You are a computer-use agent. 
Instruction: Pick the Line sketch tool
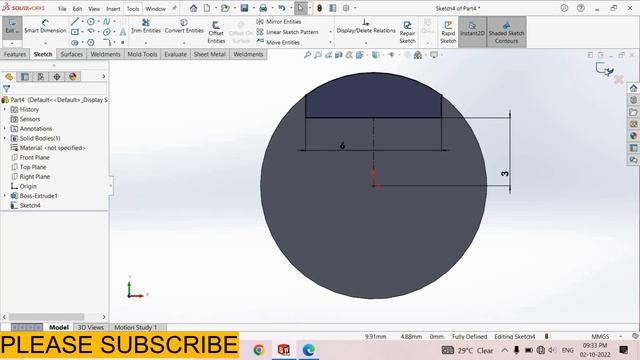pos(75,22)
